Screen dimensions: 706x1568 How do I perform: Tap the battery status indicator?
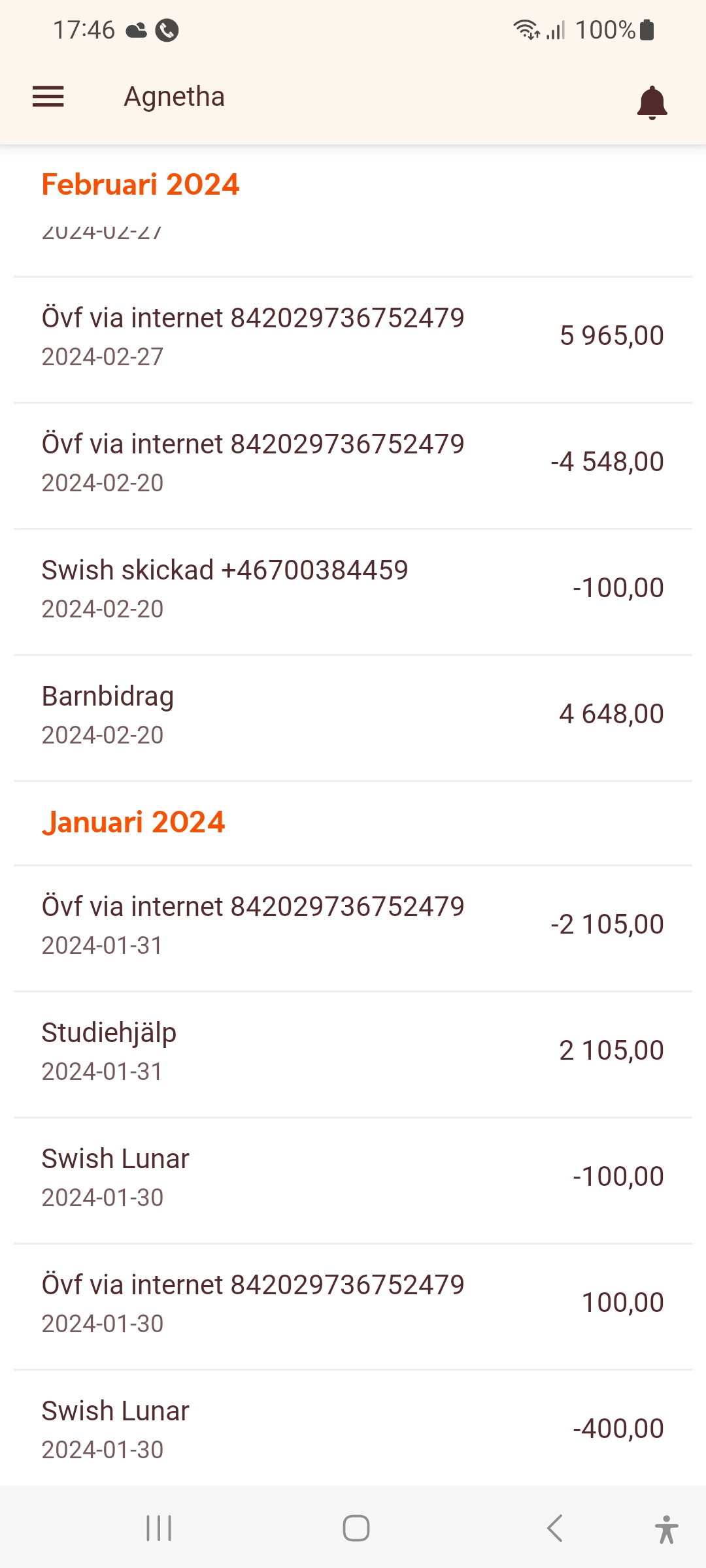pyautogui.click(x=646, y=30)
